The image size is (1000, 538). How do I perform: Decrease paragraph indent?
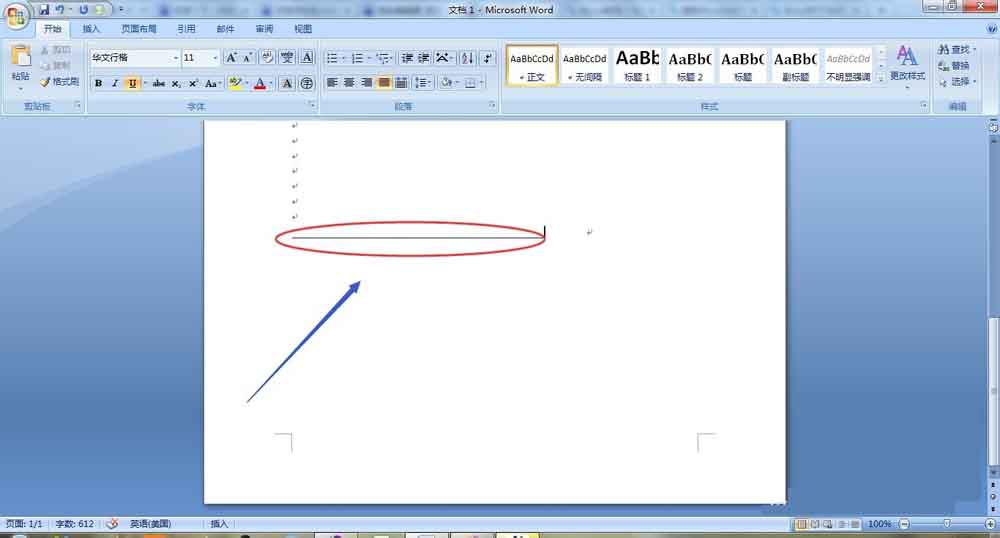point(407,58)
